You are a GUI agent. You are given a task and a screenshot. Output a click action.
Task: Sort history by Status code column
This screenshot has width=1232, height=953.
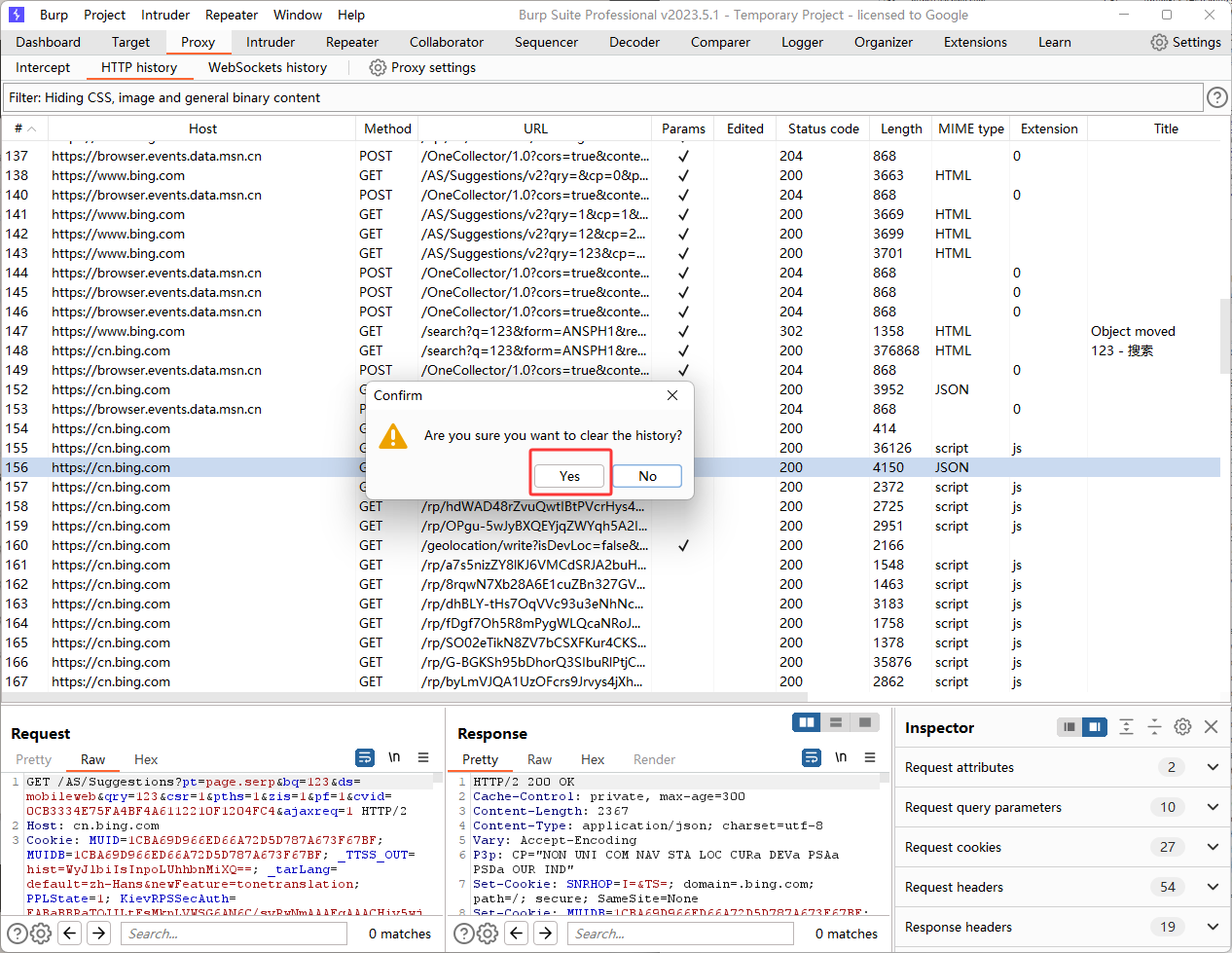pyautogui.click(x=823, y=128)
